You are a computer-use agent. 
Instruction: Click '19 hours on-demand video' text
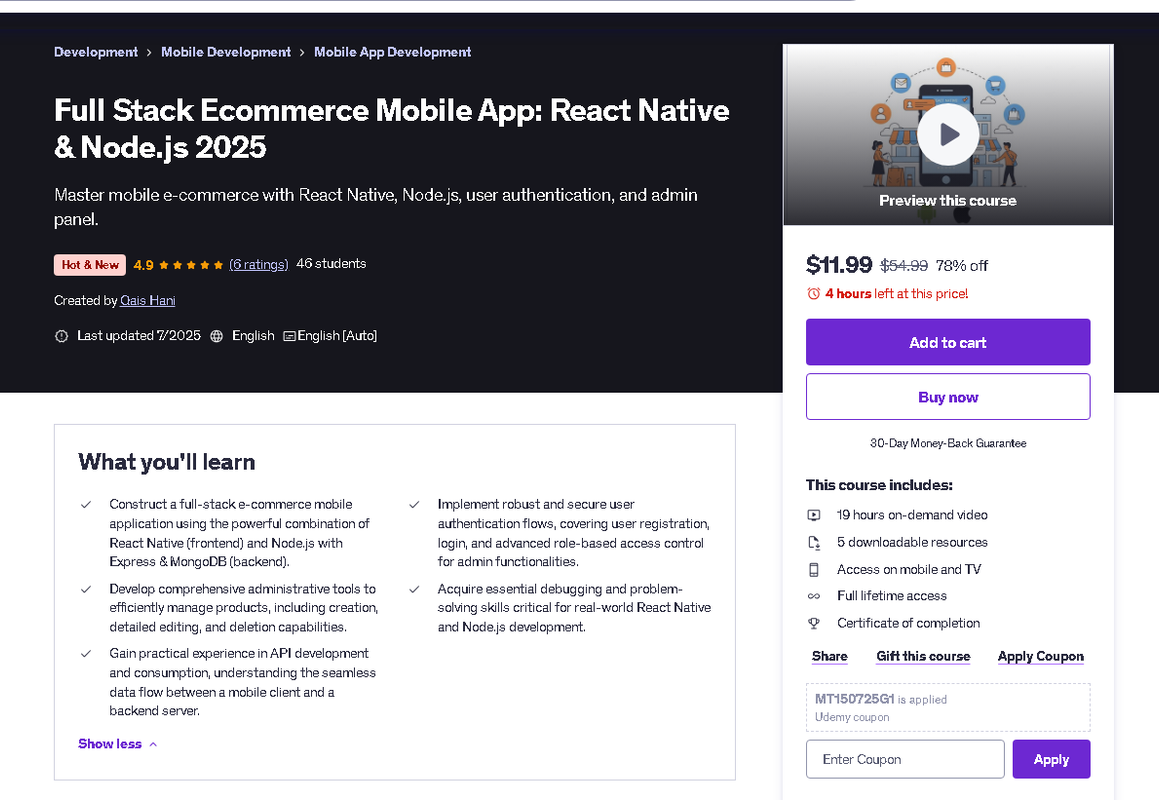pos(912,515)
